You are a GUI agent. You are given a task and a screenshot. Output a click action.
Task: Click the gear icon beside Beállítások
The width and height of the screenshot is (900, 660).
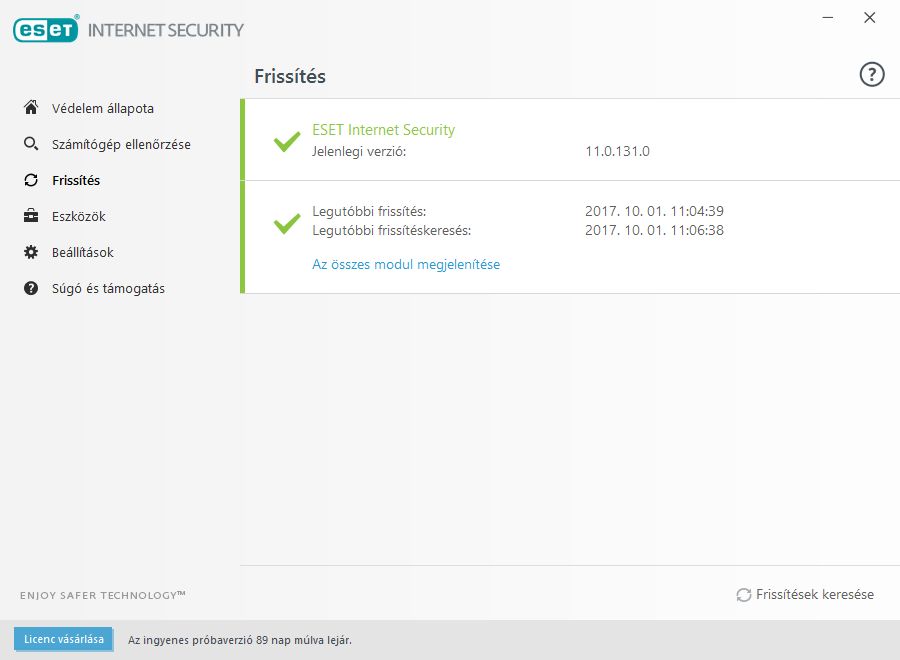[x=31, y=252]
